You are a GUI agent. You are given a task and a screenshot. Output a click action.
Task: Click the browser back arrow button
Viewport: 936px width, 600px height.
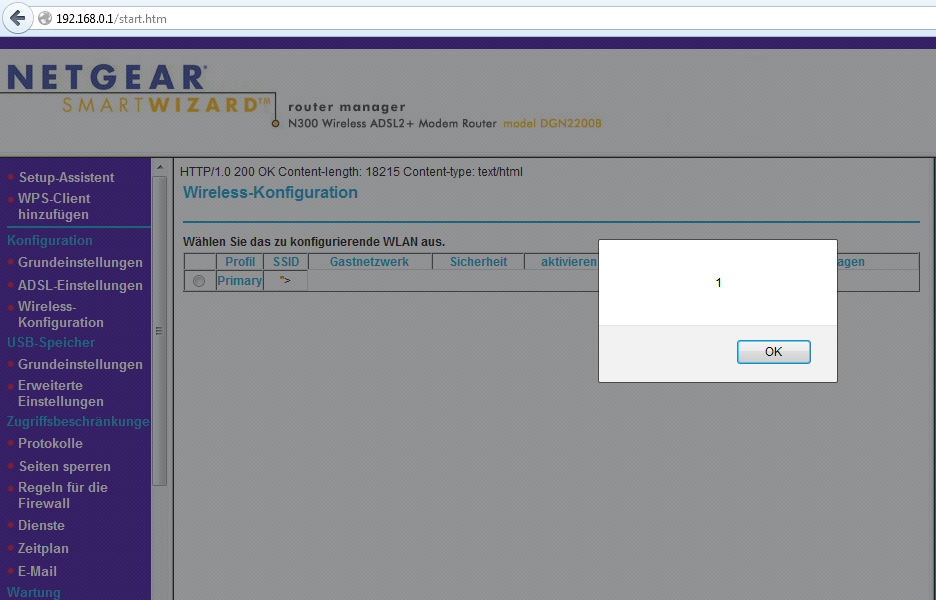[18, 18]
